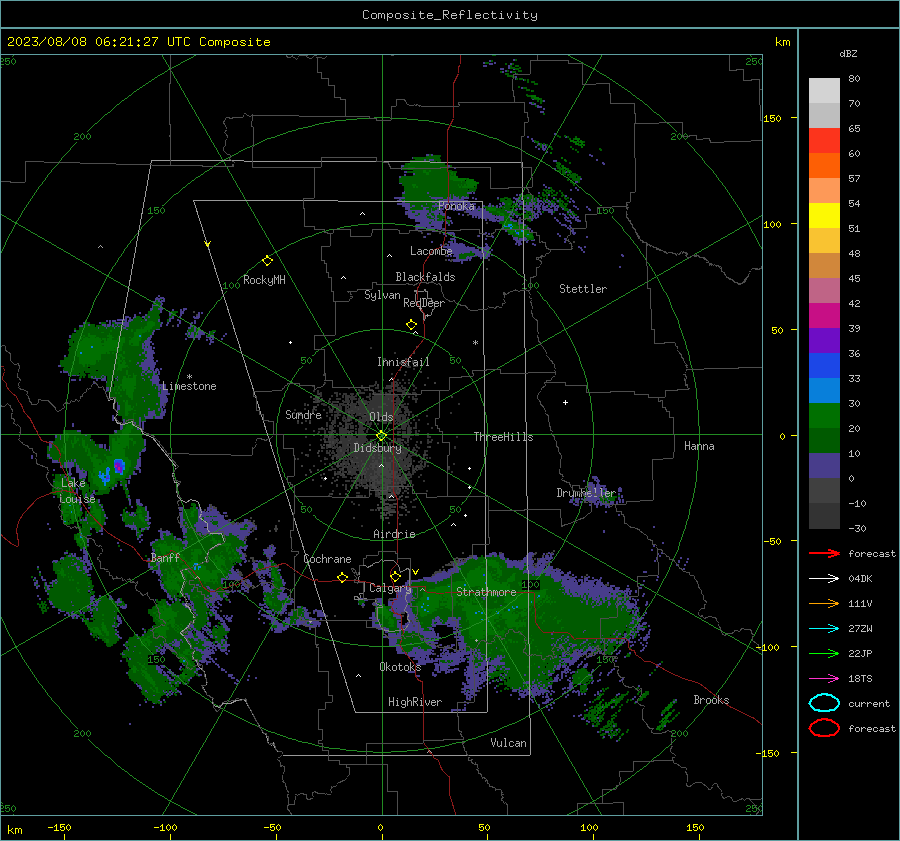This screenshot has height=841, width=900.
Task: Click the yellow diamond marker near Cochrane
Action: (342, 577)
